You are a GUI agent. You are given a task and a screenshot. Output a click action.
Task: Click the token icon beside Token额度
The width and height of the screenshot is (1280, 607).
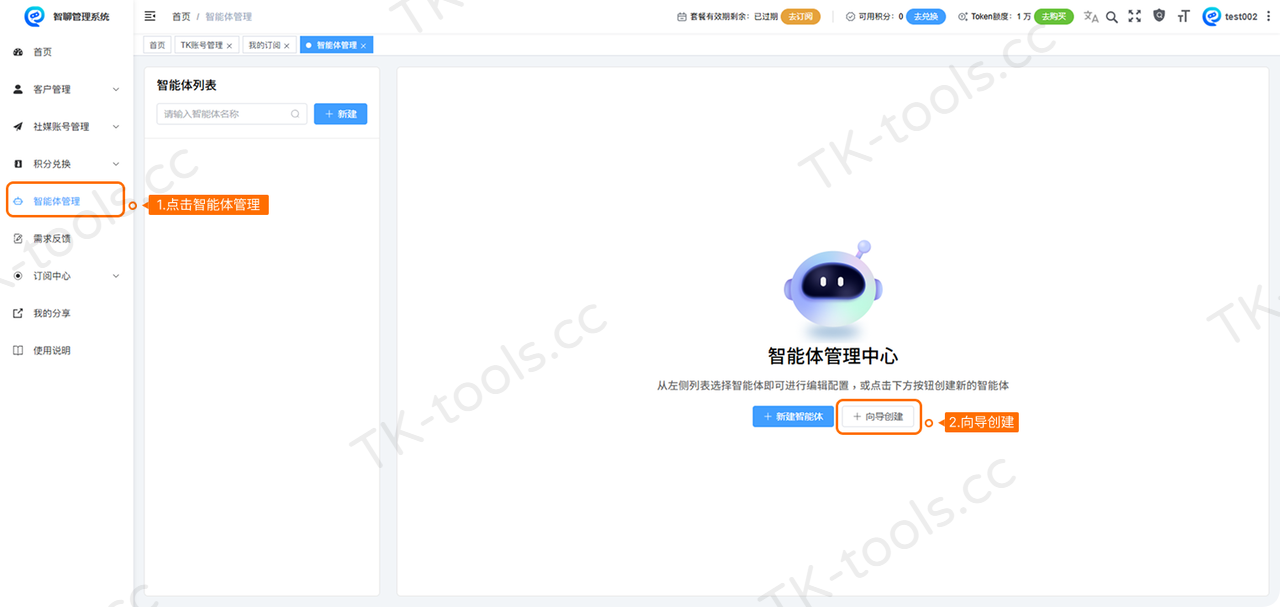click(x=962, y=17)
